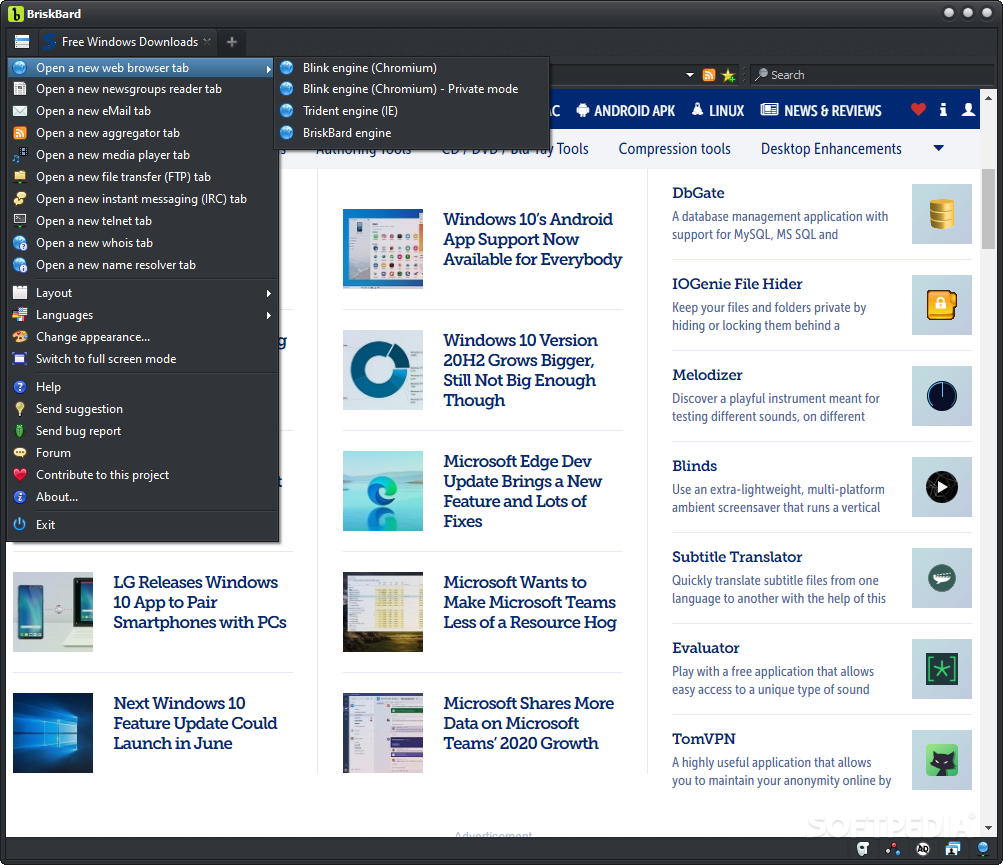This screenshot has width=1003, height=865.
Task: Click the Melodizer app icon
Action: (x=942, y=396)
